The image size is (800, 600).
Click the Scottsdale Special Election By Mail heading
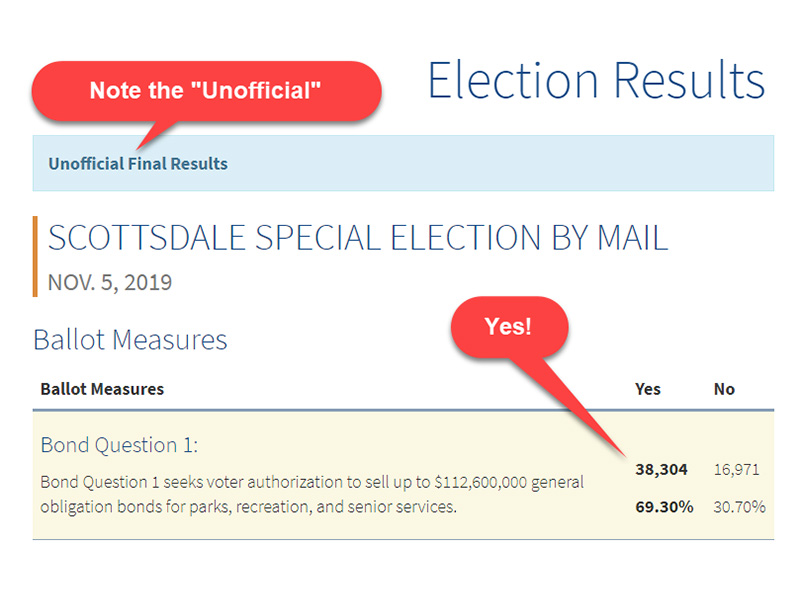point(358,238)
